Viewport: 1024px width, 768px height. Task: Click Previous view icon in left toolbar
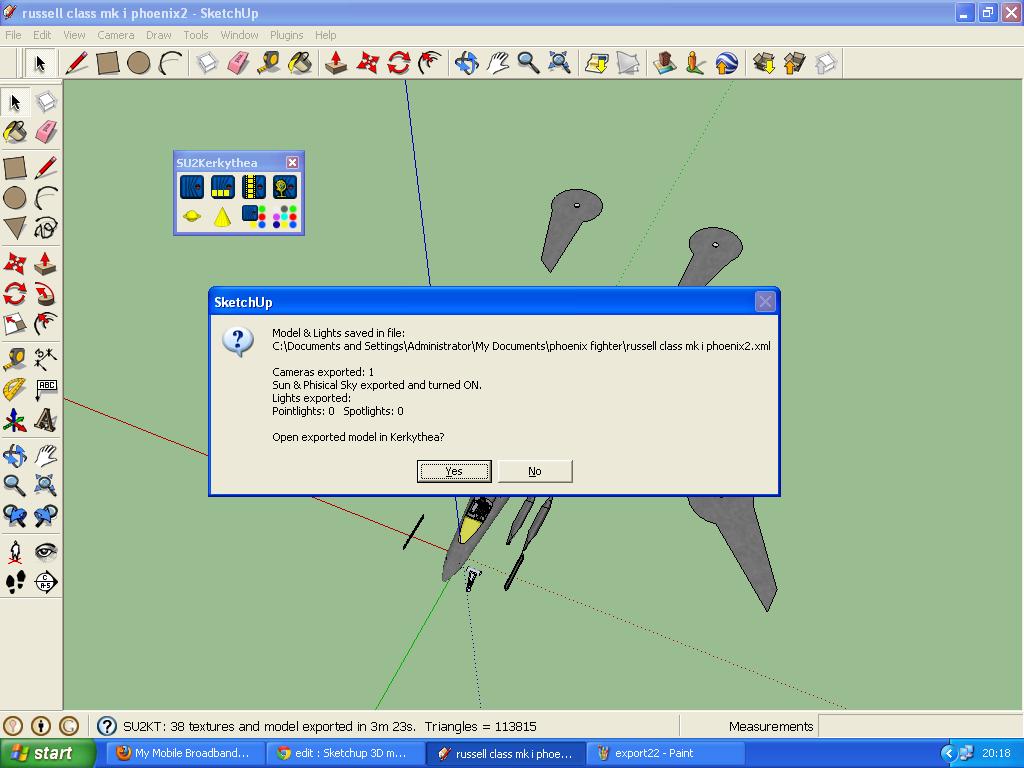pos(14,516)
